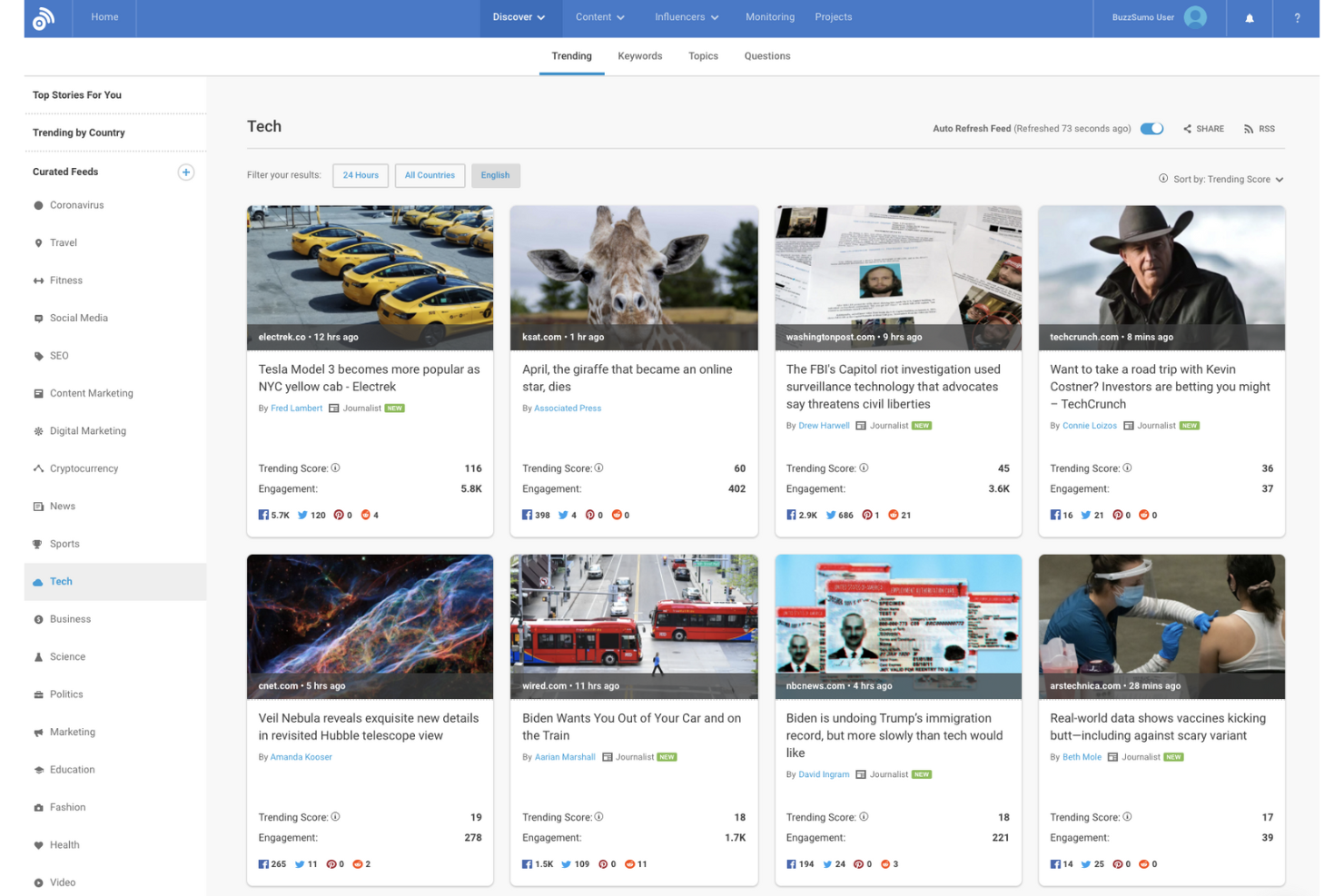
Task: Add a new curated feed with plus icon
Action: tap(186, 172)
